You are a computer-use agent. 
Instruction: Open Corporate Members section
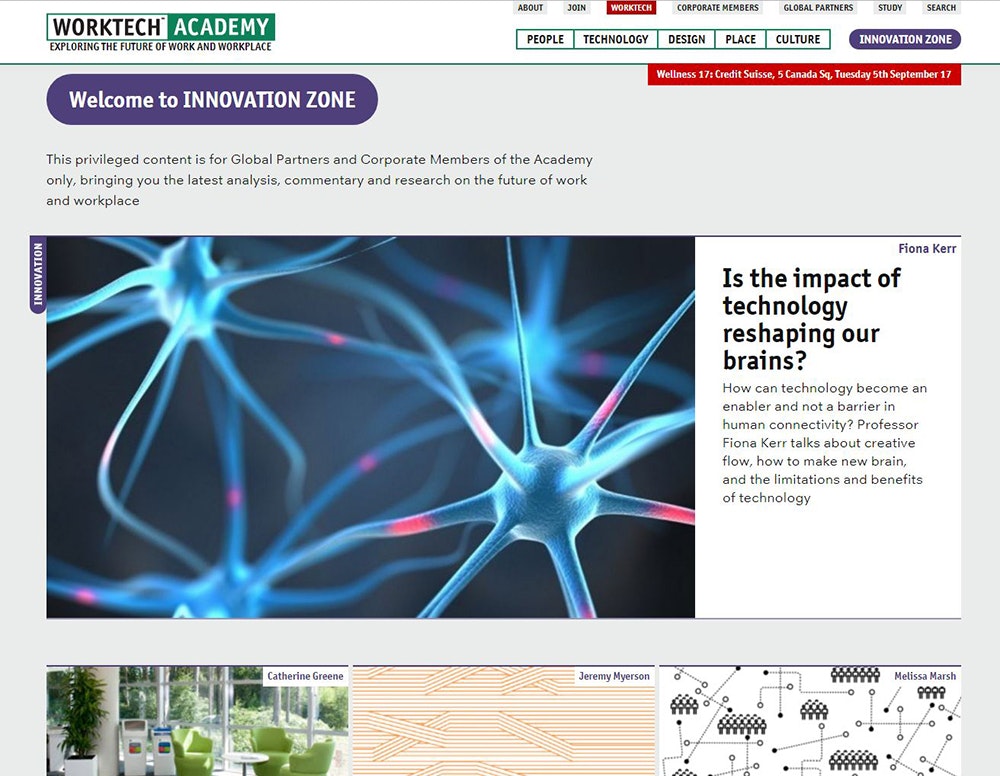718,8
